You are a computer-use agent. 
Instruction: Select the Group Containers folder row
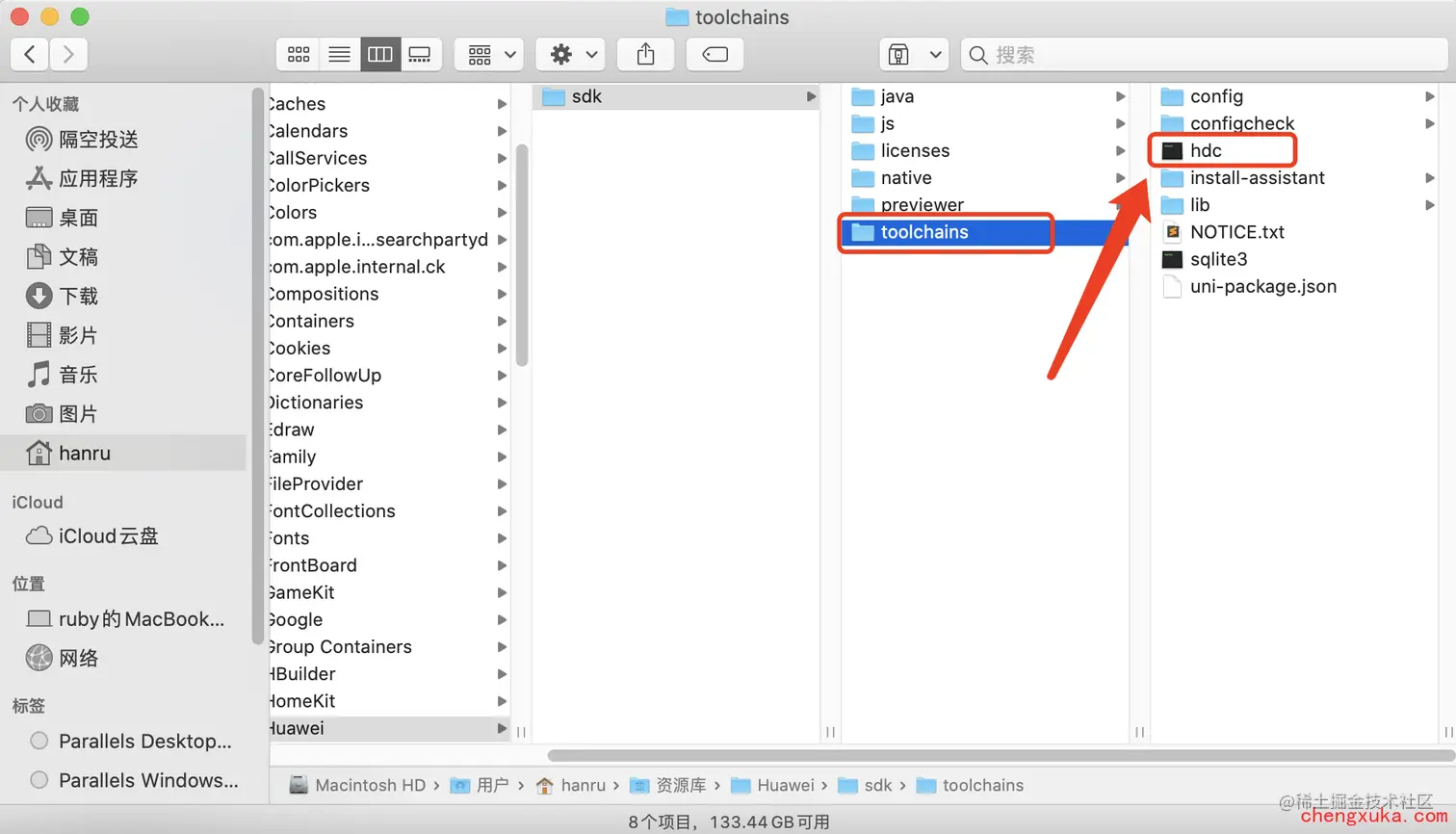pos(390,646)
